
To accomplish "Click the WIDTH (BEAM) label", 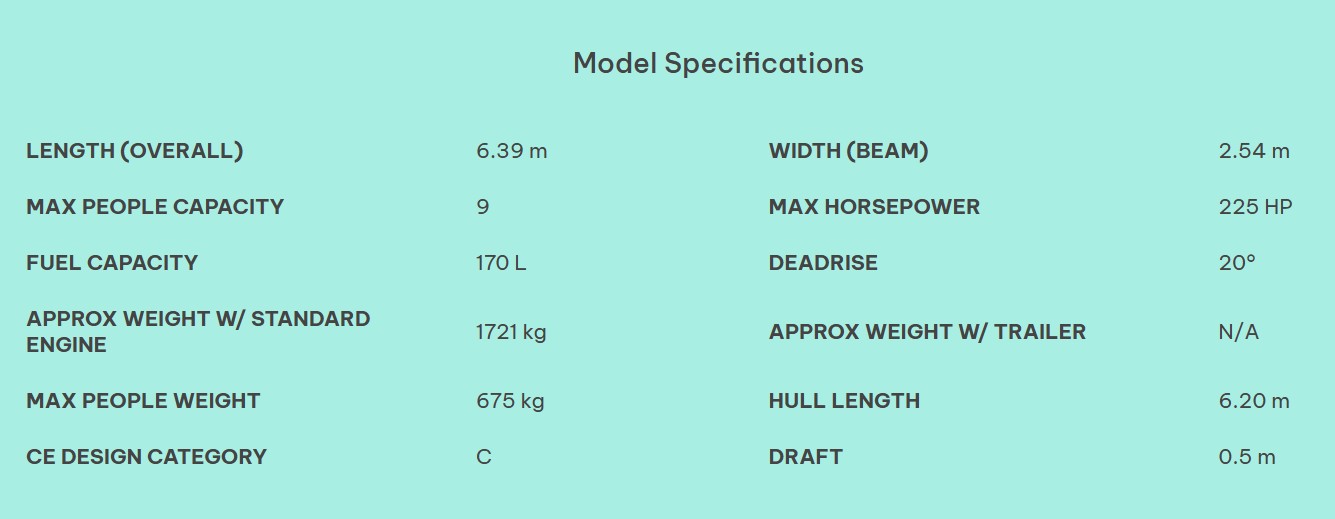I will (x=848, y=151).
